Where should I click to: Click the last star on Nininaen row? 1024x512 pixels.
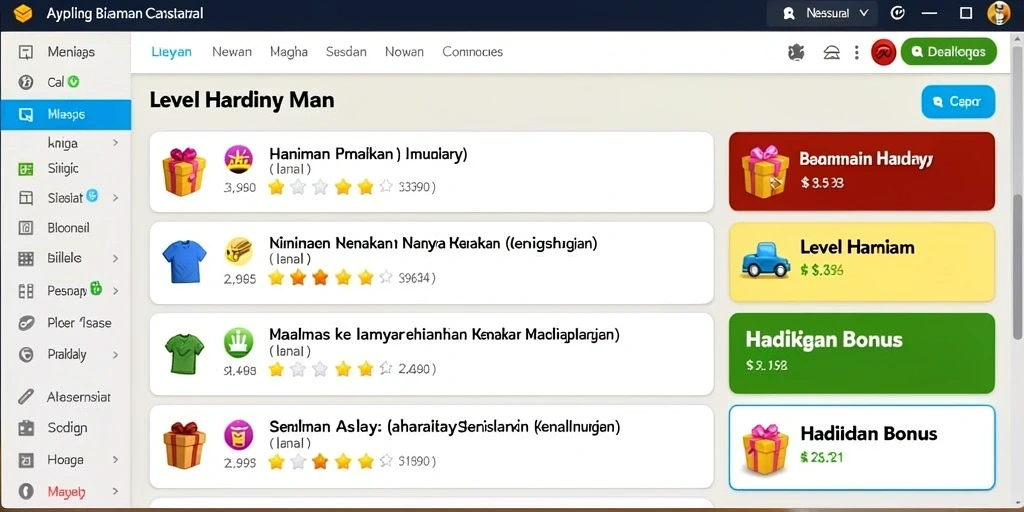385,278
